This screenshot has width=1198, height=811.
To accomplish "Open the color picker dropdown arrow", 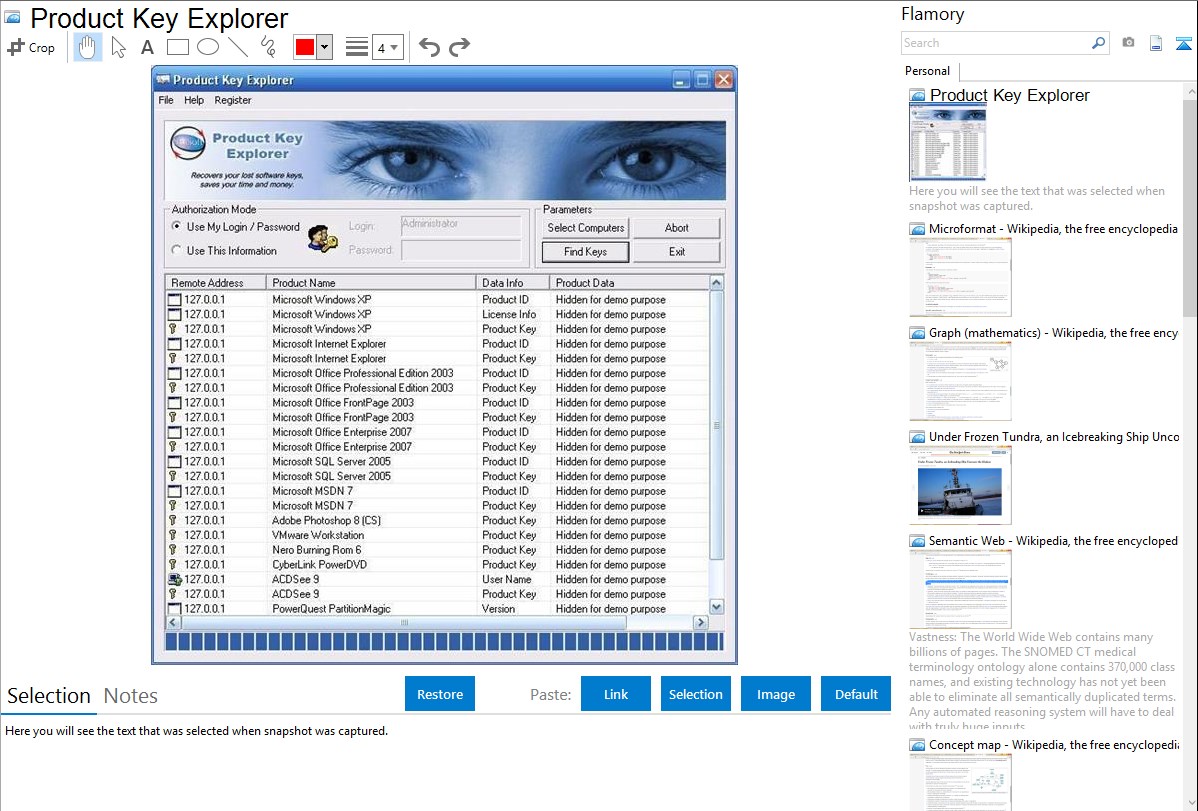I will 324,47.
